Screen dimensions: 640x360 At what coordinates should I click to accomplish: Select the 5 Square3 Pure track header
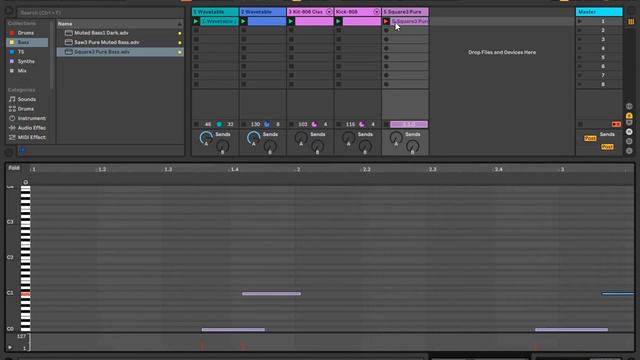pos(405,12)
